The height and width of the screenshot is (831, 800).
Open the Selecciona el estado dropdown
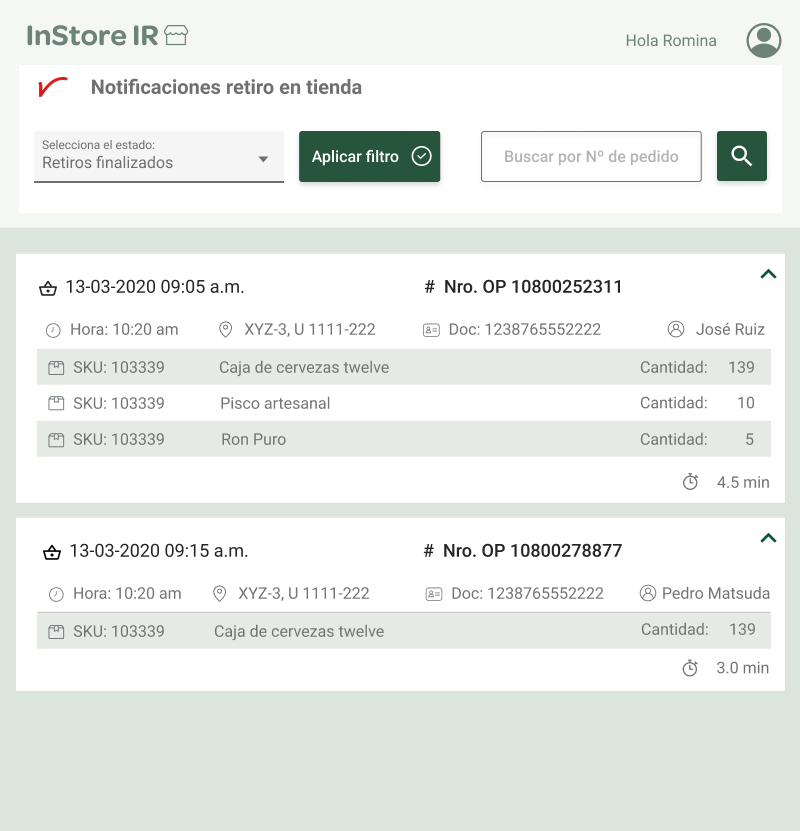159,157
